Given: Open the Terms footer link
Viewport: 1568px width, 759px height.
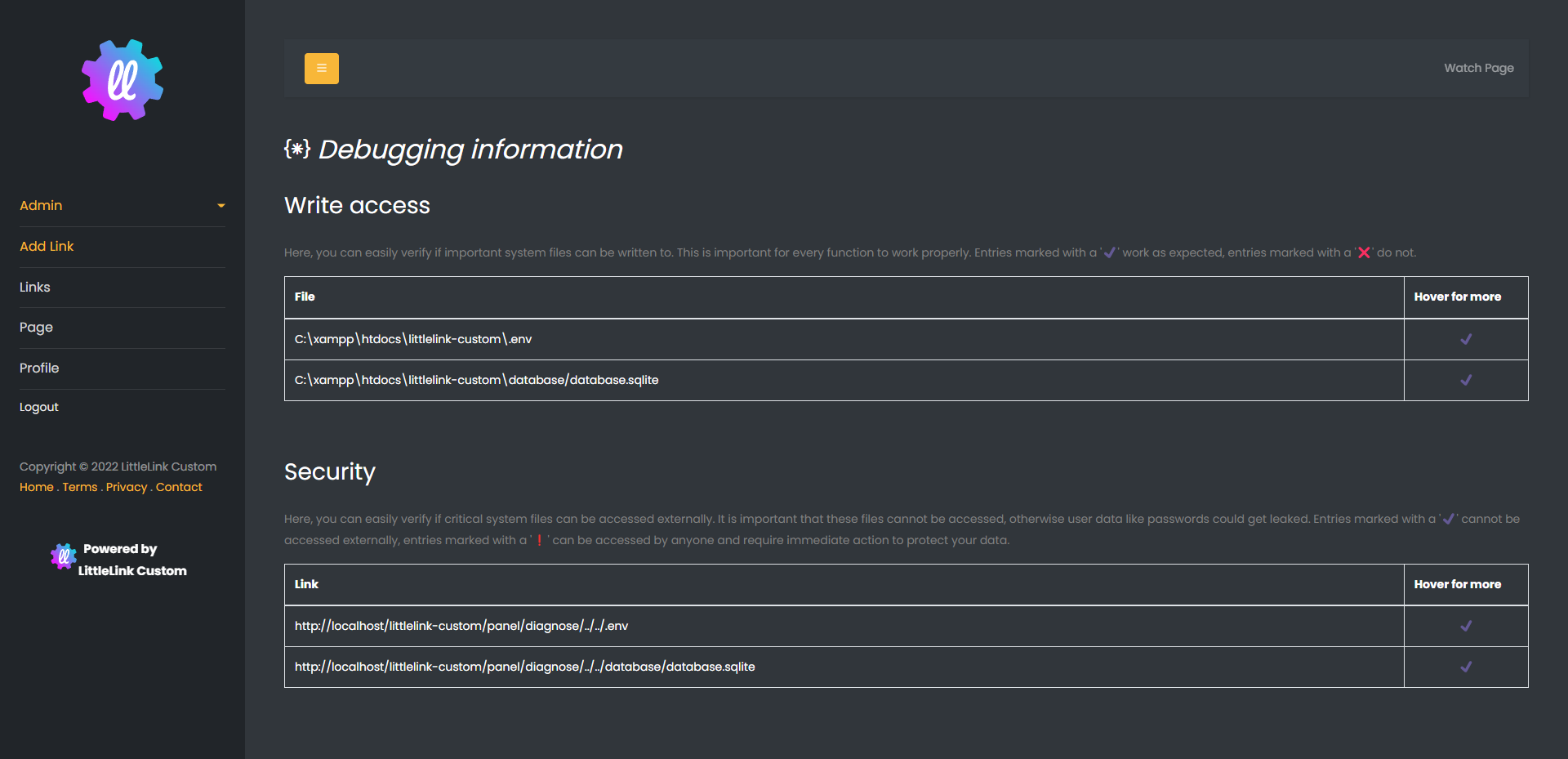Looking at the screenshot, I should click(80, 487).
